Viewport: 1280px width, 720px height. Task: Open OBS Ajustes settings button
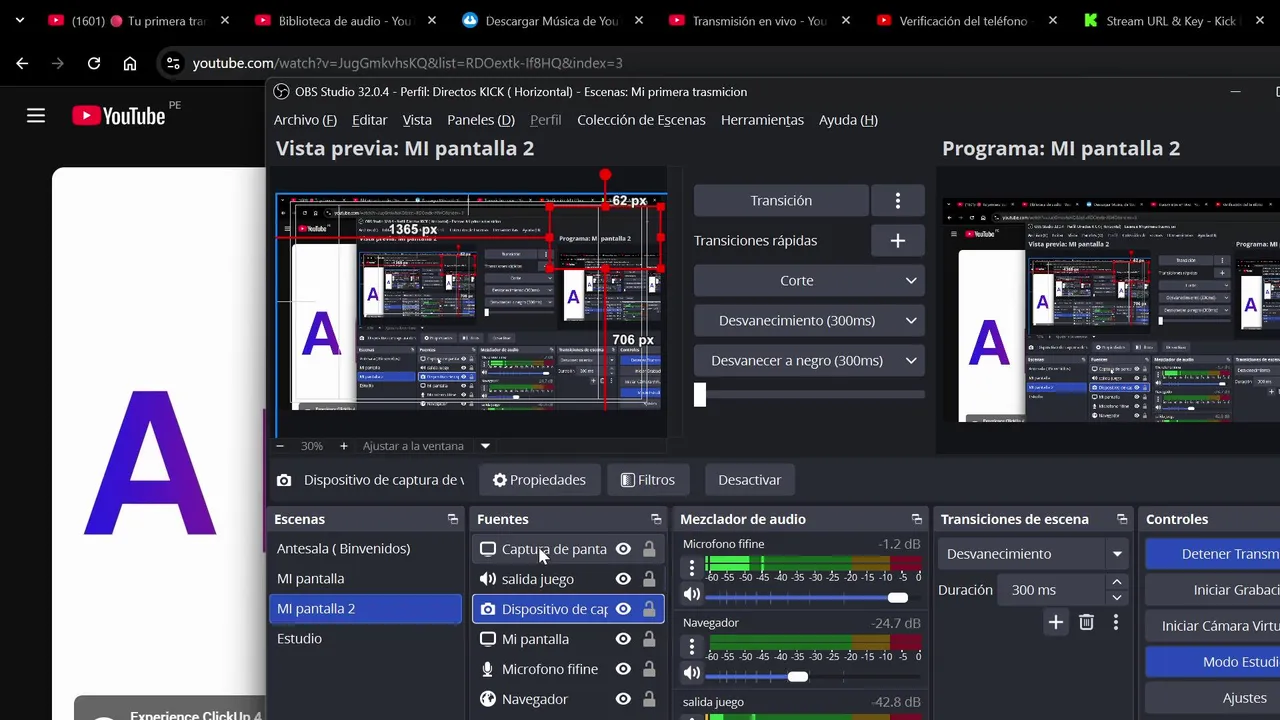click(x=1212, y=698)
